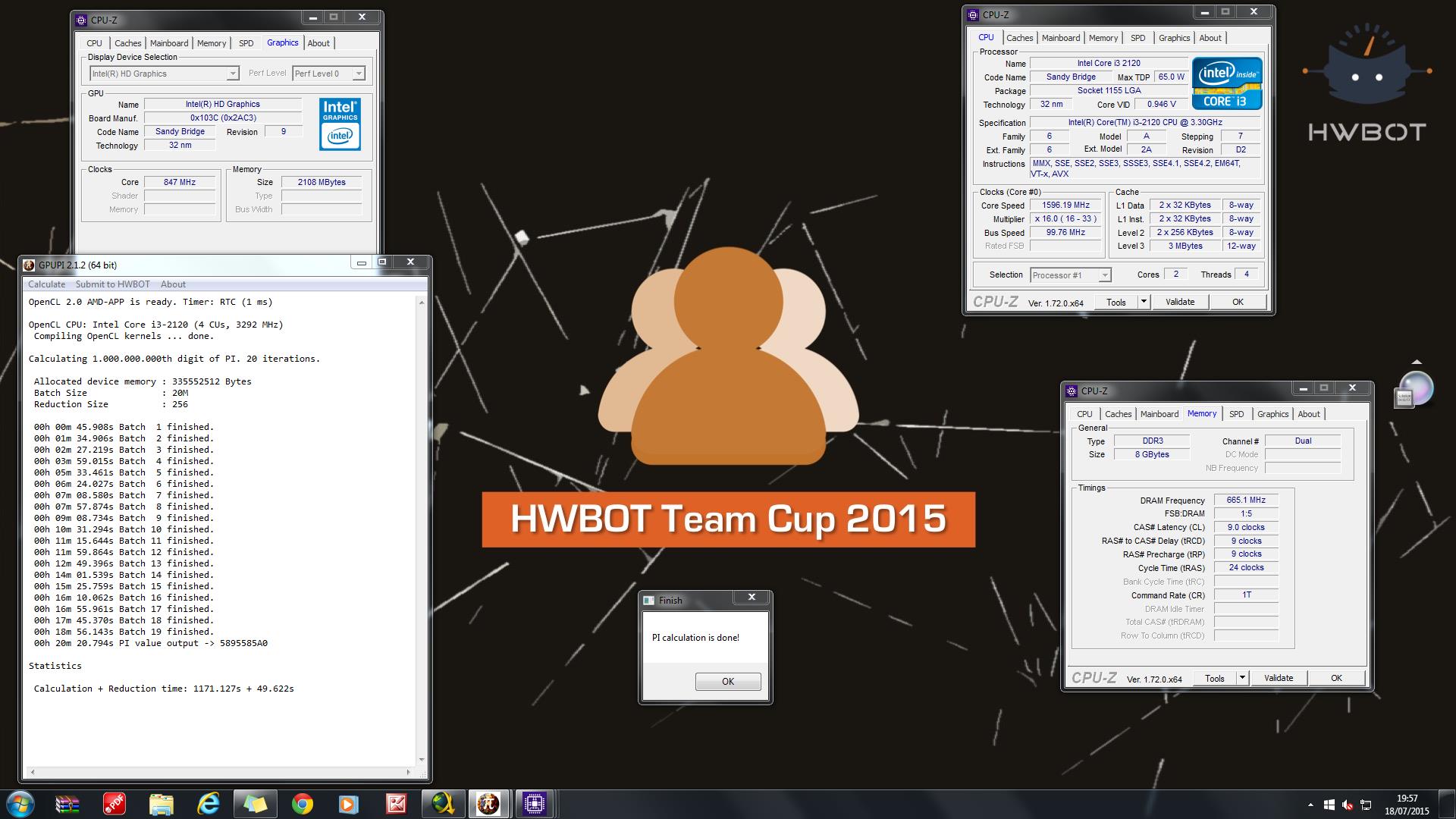Click the Specification field i3-2120 CPU @ 3.30GHz
The height and width of the screenshot is (819, 1456).
1145,122
